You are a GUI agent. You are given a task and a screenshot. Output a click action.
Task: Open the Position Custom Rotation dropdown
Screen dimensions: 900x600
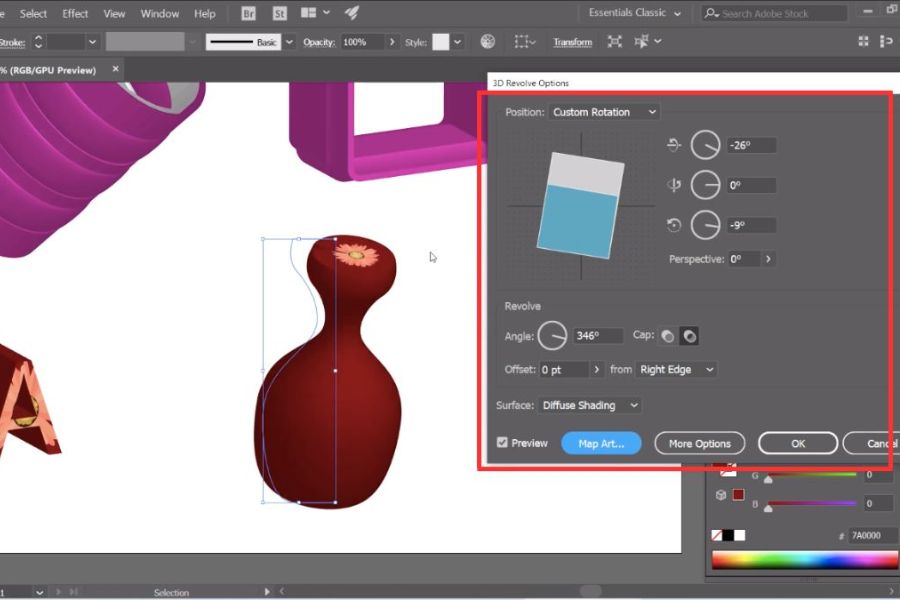click(x=604, y=112)
